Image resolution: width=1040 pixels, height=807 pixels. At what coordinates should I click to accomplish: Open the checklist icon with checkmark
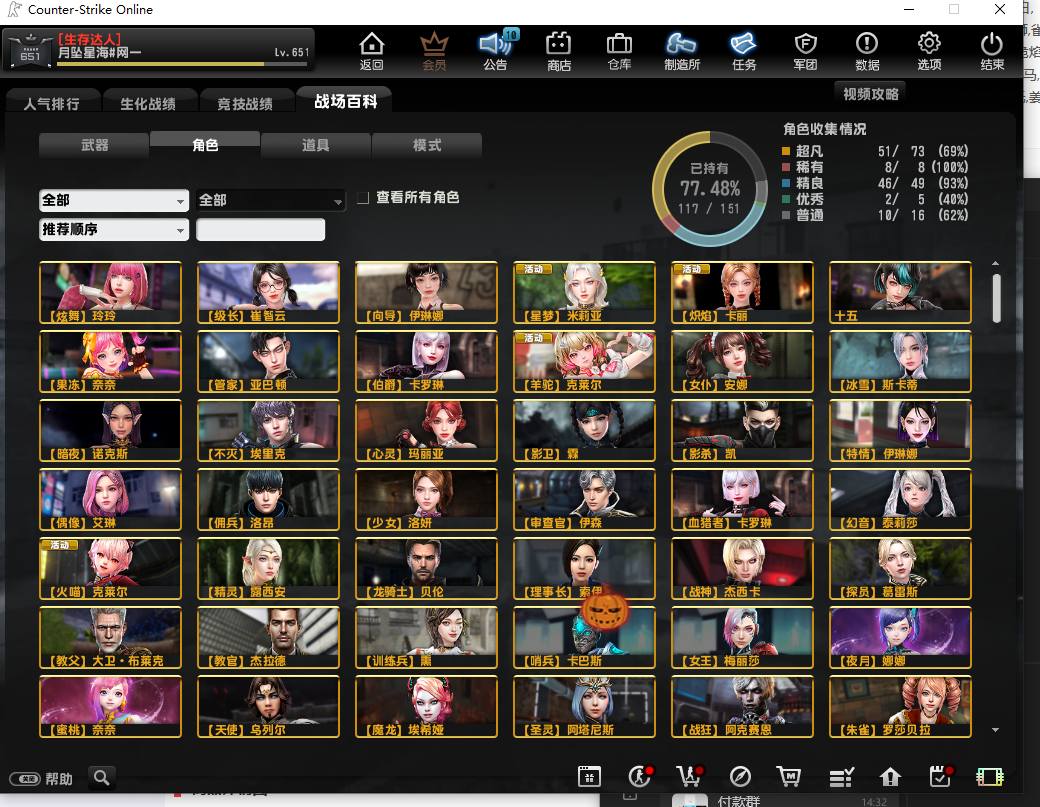[x=842, y=776]
